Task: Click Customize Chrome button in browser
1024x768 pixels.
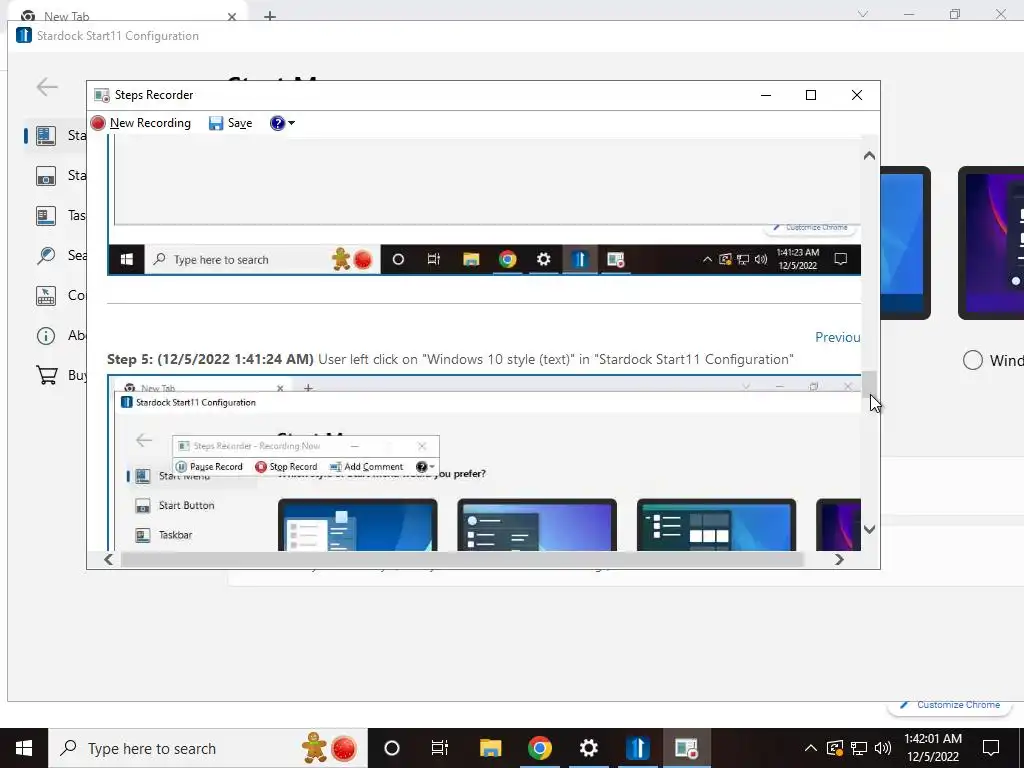Action: coord(950,705)
